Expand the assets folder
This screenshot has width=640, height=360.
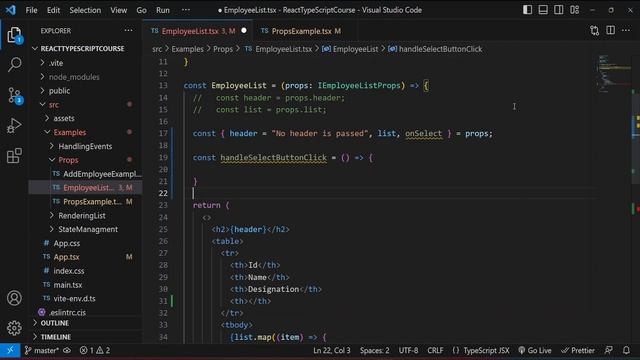[64, 118]
